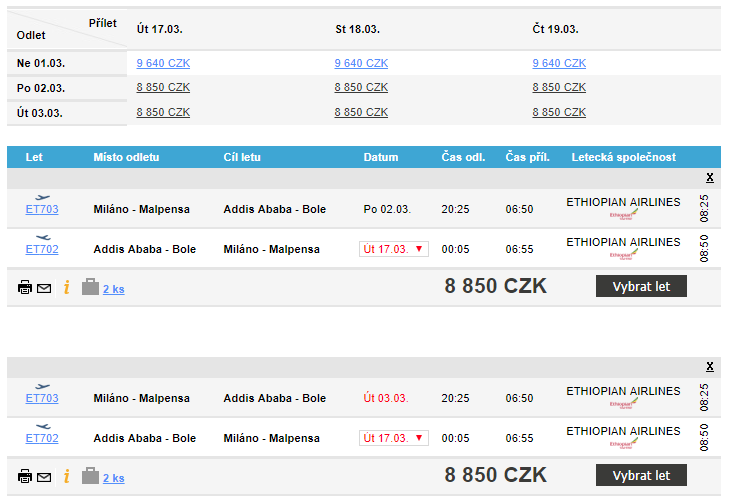Click info icon in second flight offer

tap(67, 477)
